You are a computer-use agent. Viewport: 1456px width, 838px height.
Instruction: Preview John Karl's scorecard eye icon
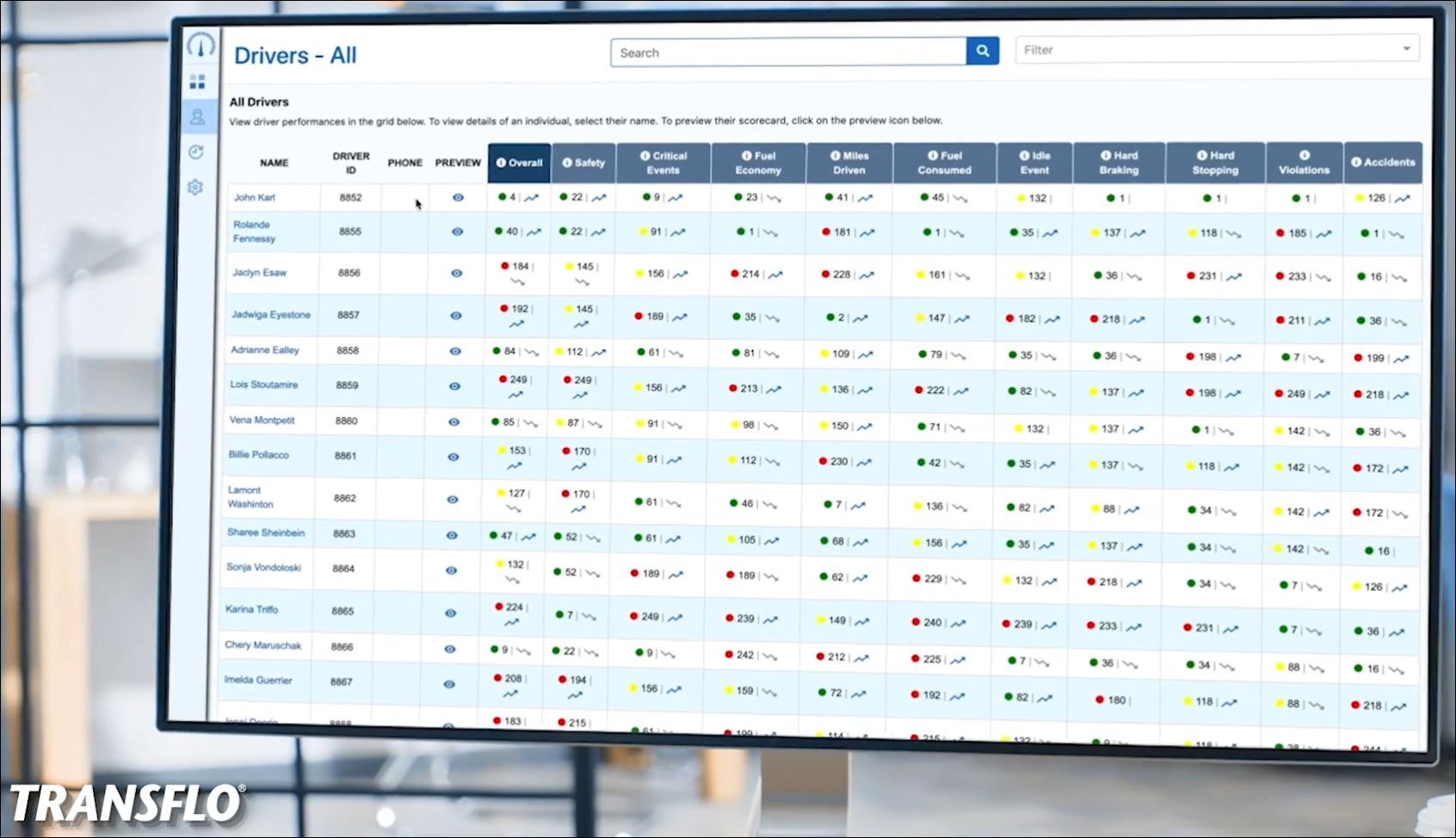[458, 197]
